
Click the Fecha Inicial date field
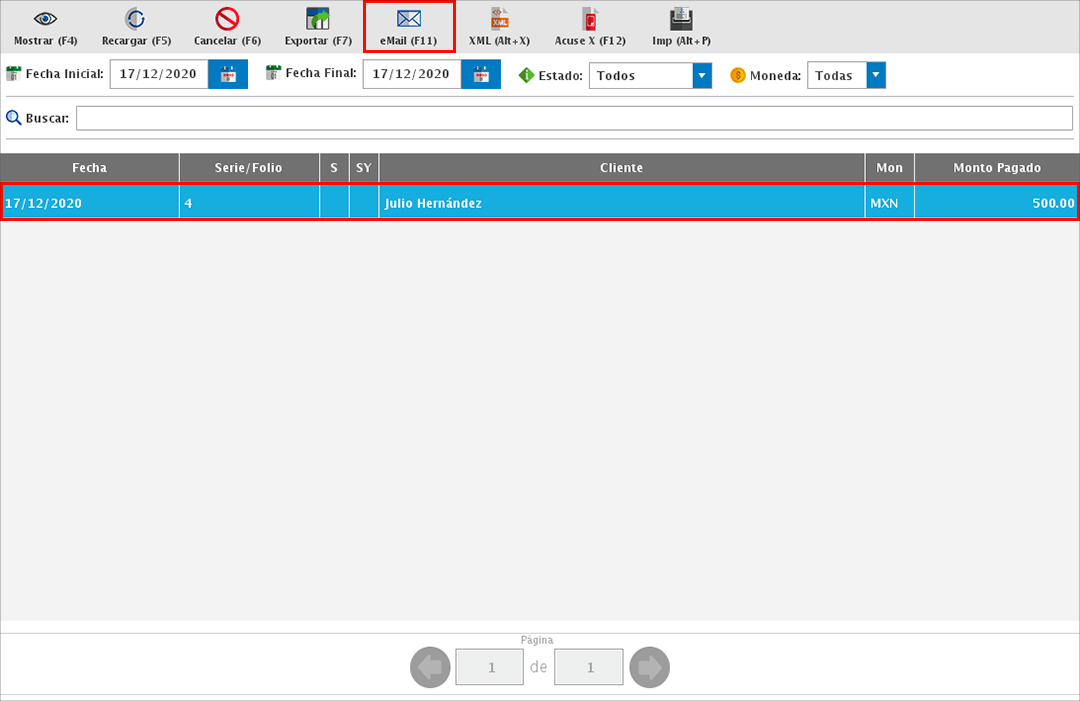(x=159, y=75)
